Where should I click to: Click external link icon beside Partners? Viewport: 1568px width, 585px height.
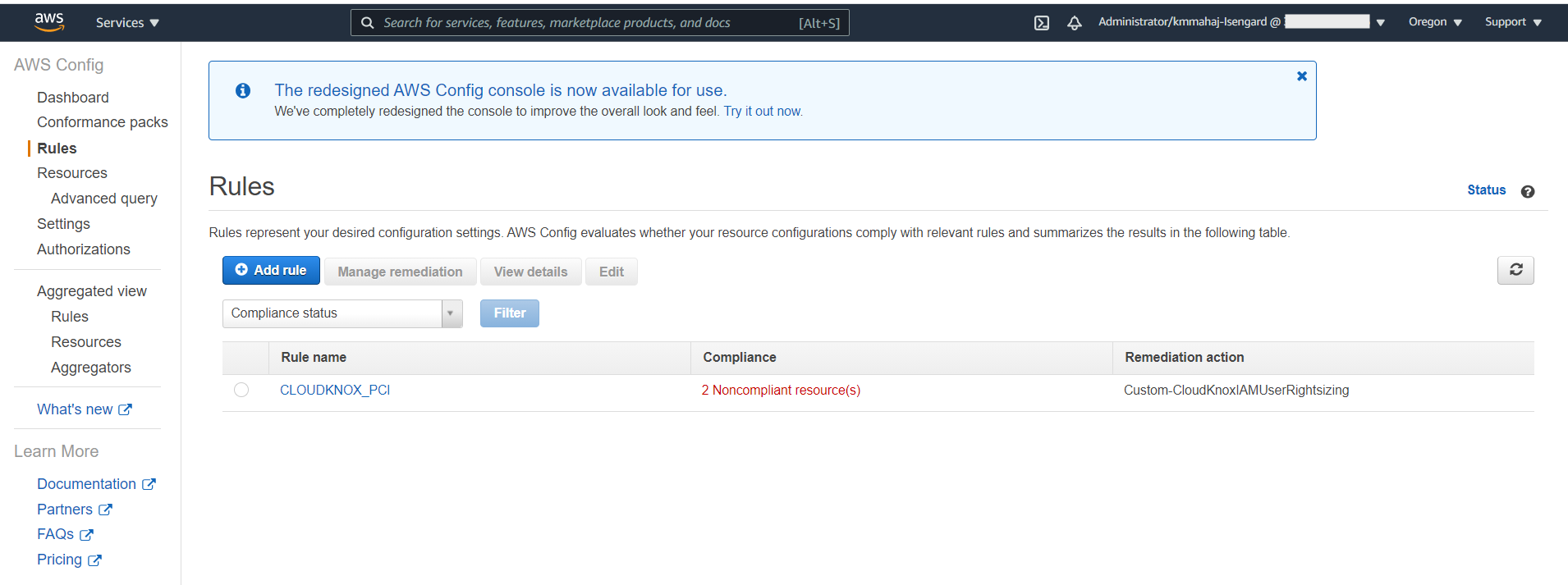tap(105, 510)
